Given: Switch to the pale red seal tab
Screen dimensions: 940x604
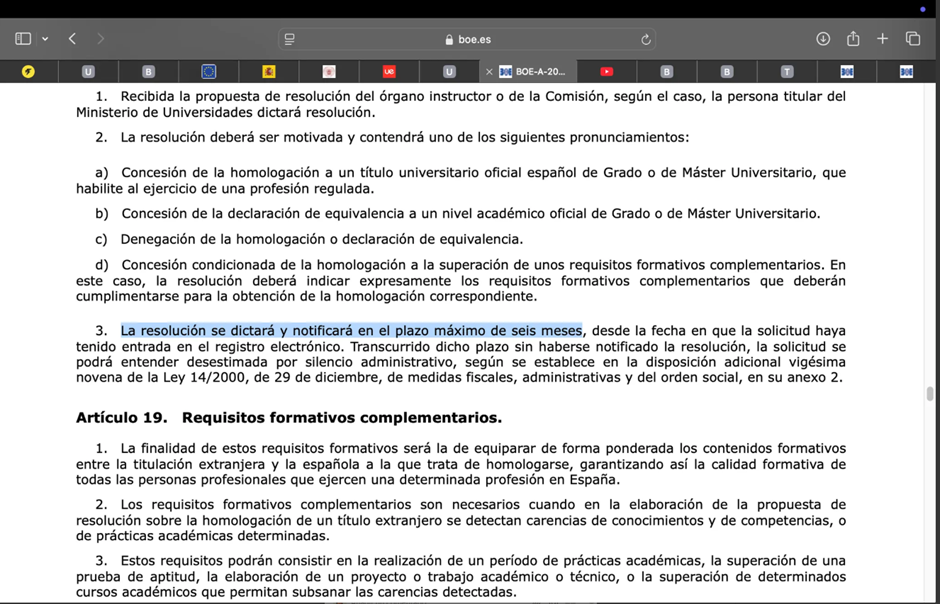Looking at the screenshot, I should tap(329, 72).
